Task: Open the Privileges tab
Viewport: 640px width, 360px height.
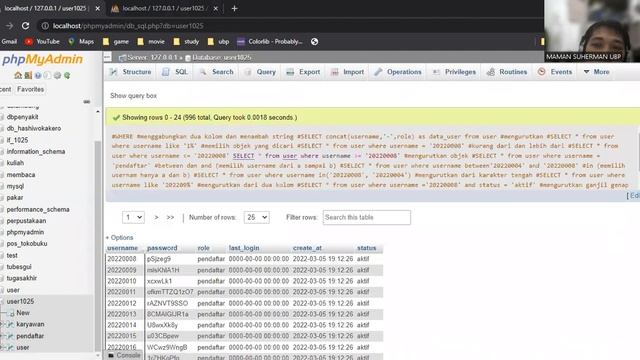Action: (x=454, y=72)
